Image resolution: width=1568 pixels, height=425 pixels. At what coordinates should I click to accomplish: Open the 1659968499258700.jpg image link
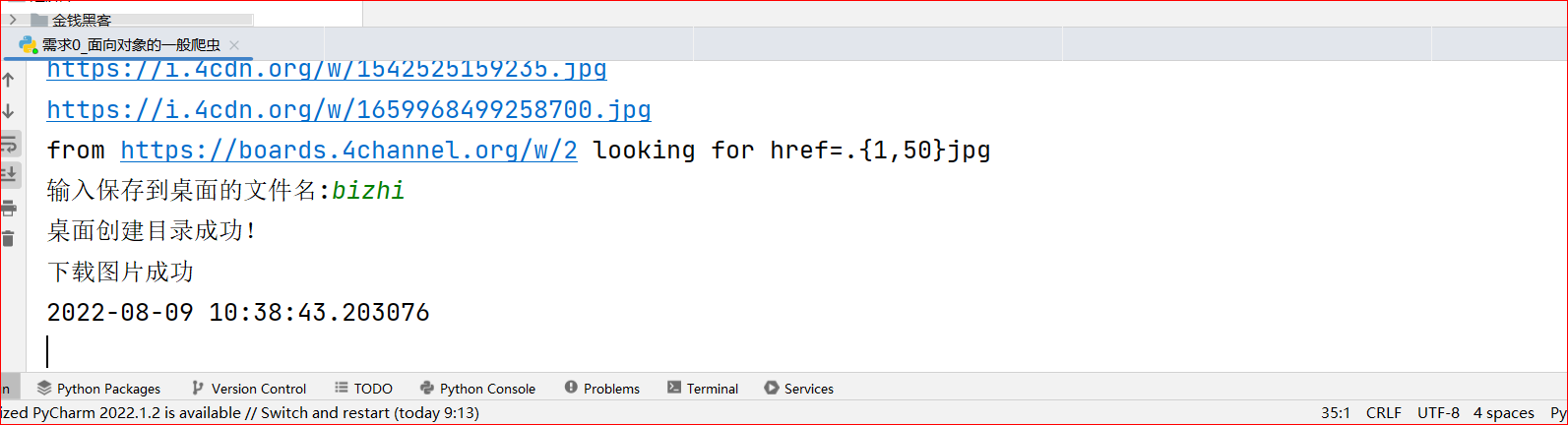coord(348,110)
